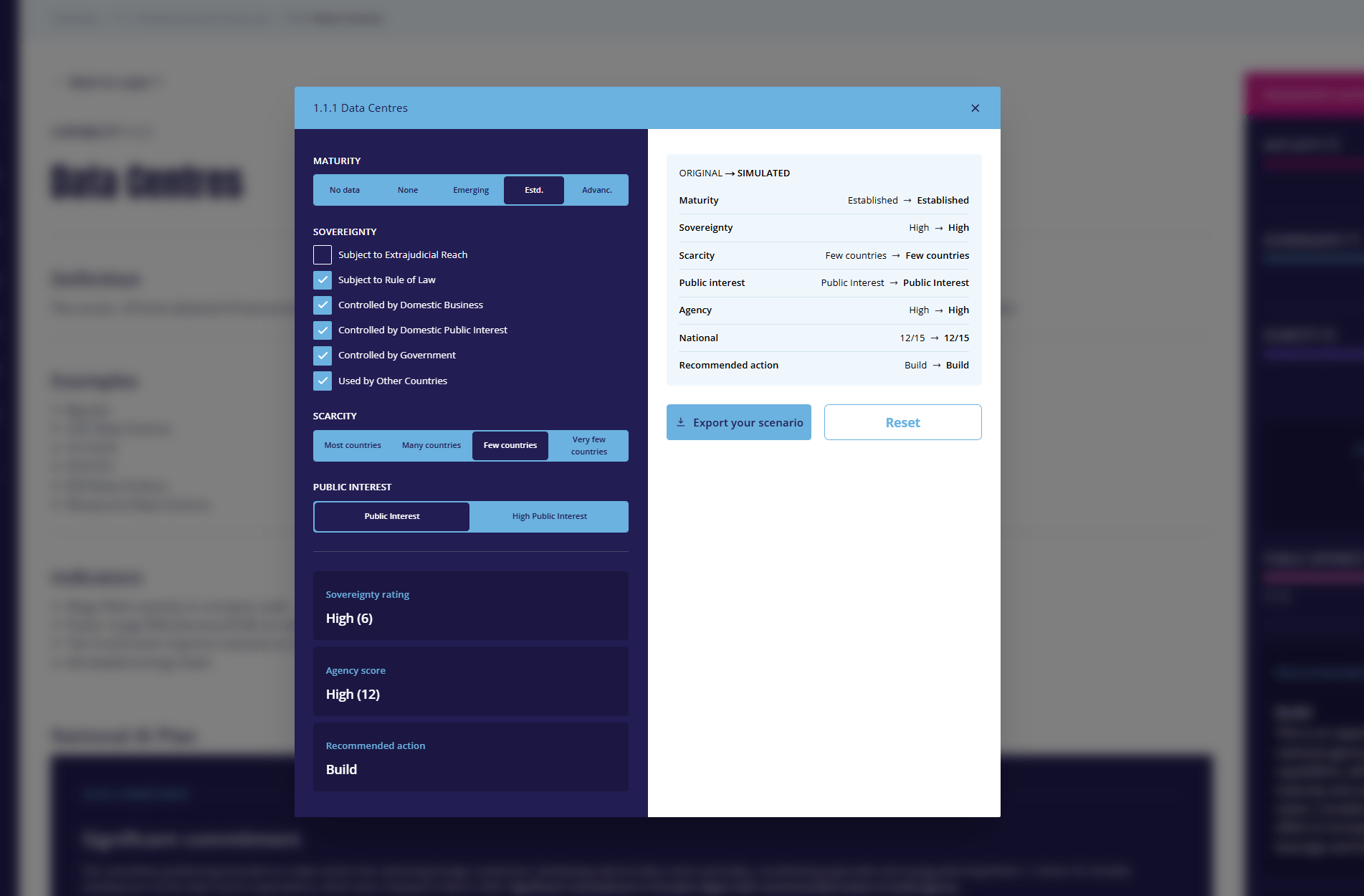Export your scenario
1364x896 pixels.
click(x=739, y=422)
